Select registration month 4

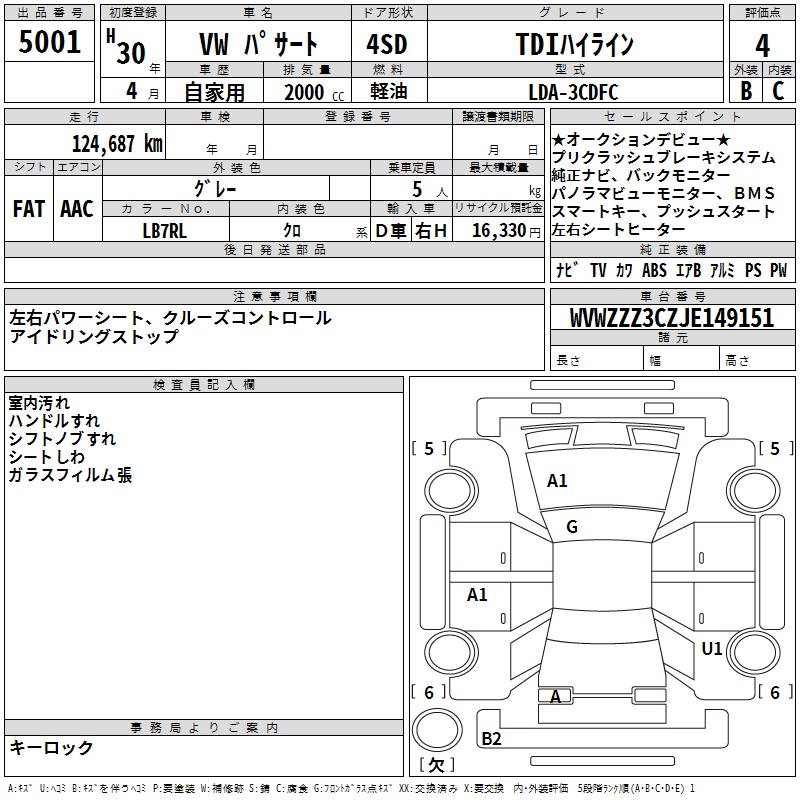(x=132, y=91)
